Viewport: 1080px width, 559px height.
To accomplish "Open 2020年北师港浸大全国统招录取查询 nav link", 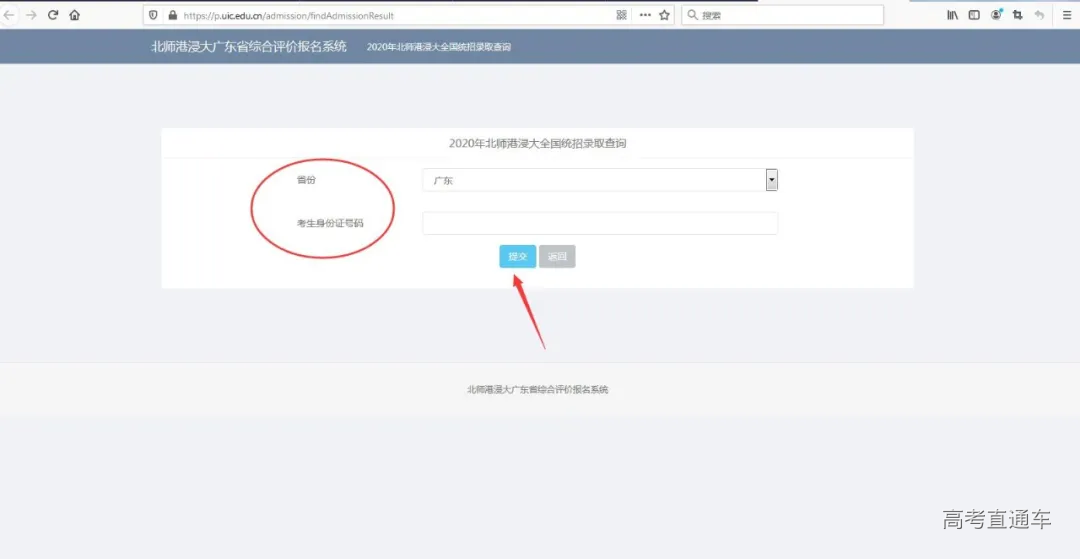I will (438, 47).
